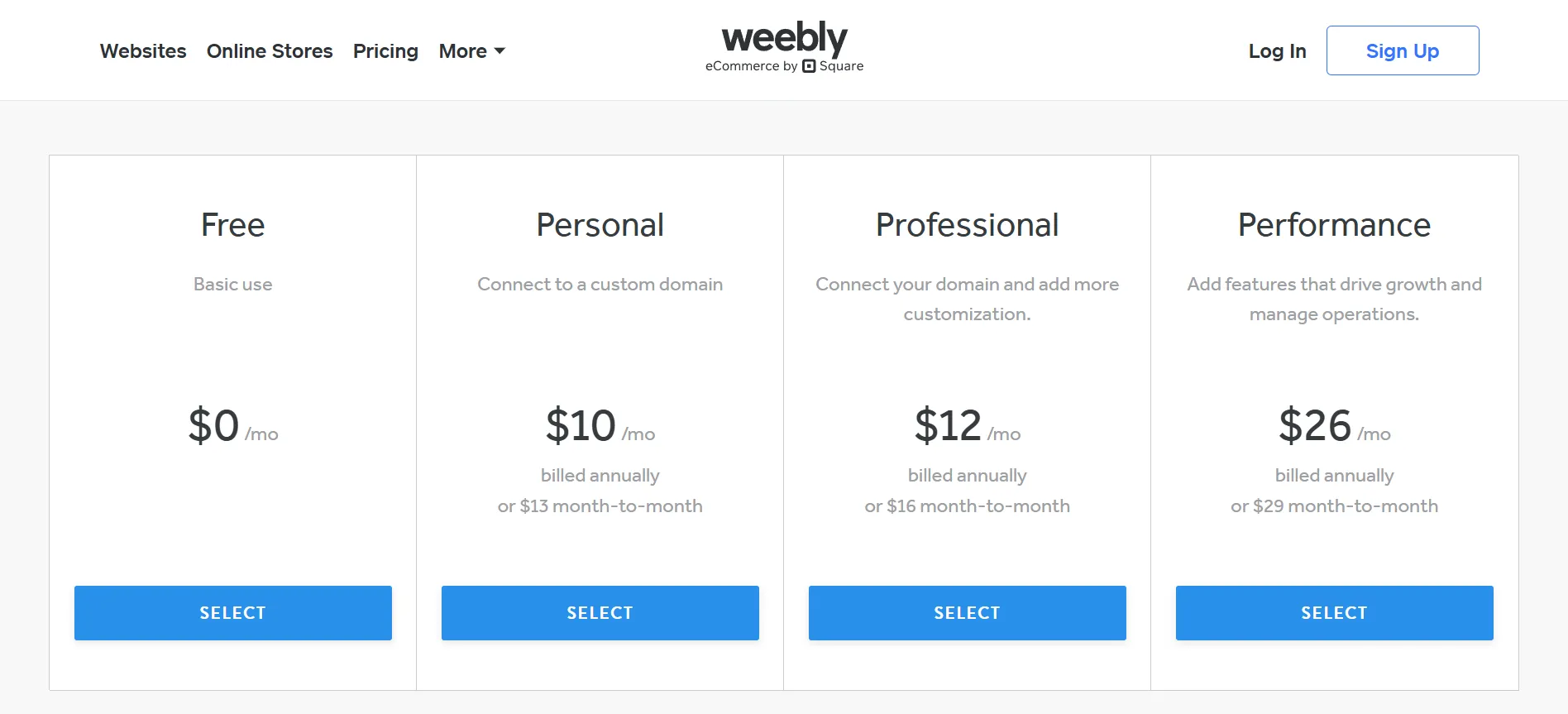Select the Personal plan

tap(600, 612)
